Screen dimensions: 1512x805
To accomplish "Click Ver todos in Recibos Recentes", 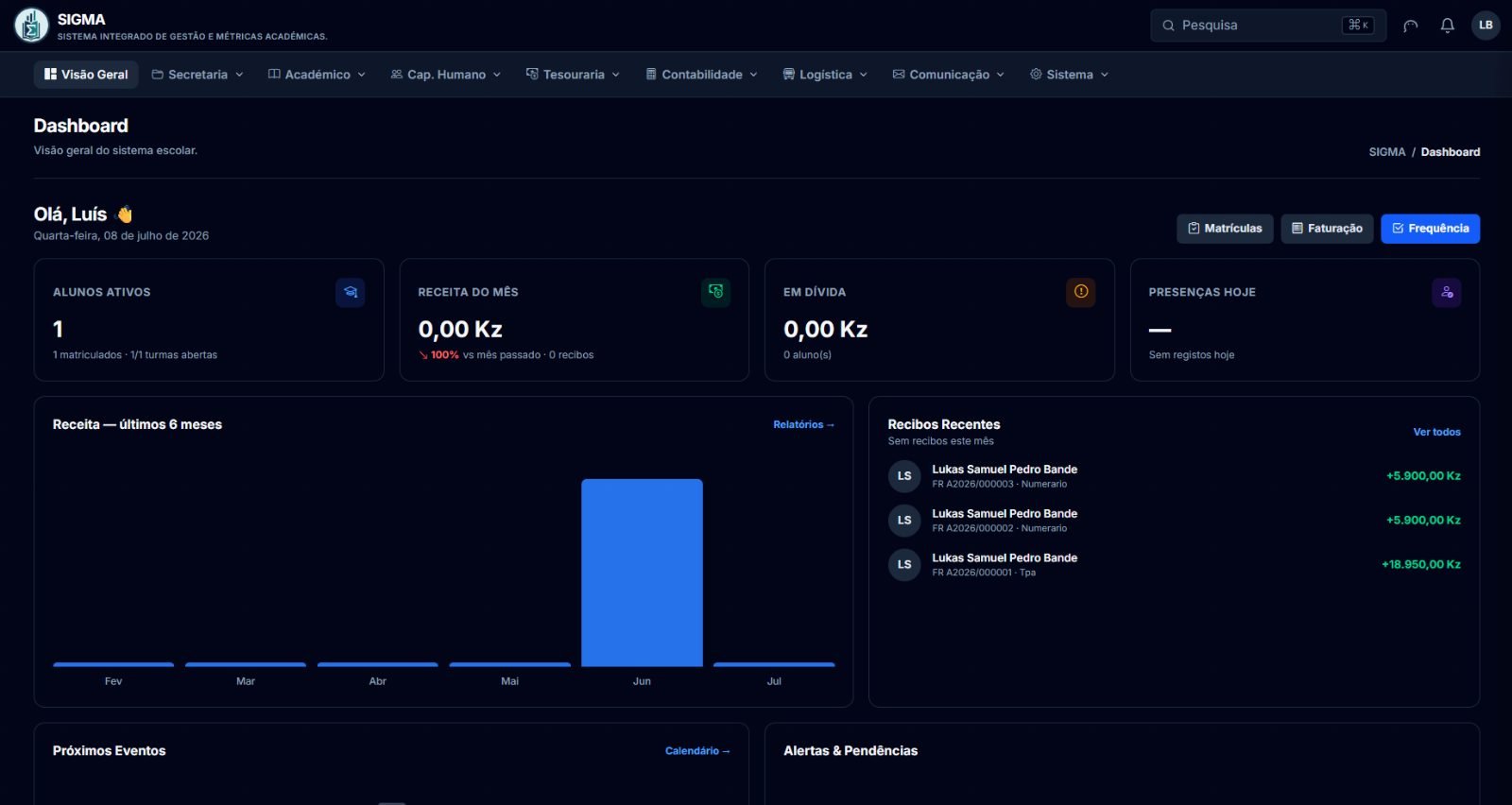I will (x=1436, y=432).
